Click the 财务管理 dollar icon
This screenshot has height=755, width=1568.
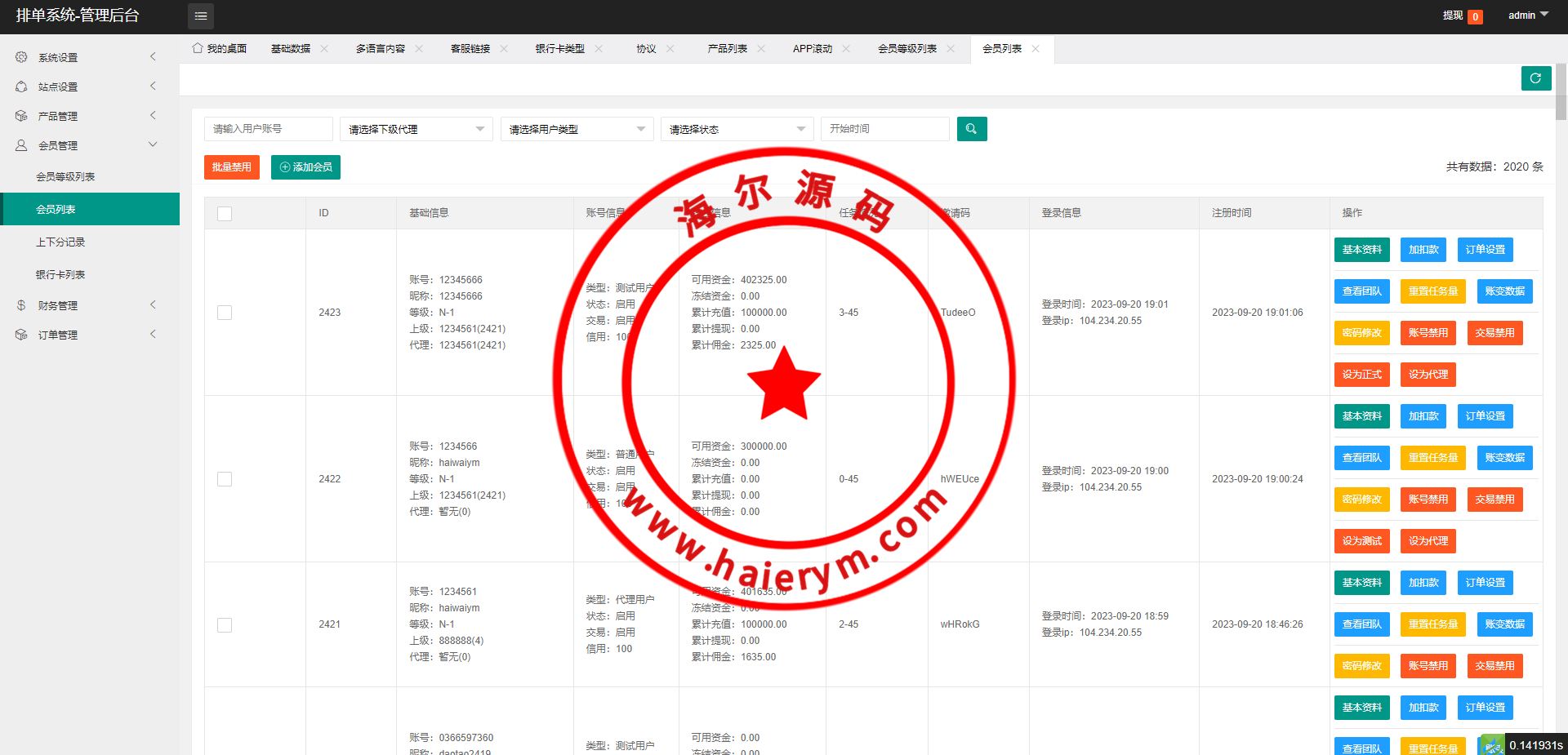21,305
